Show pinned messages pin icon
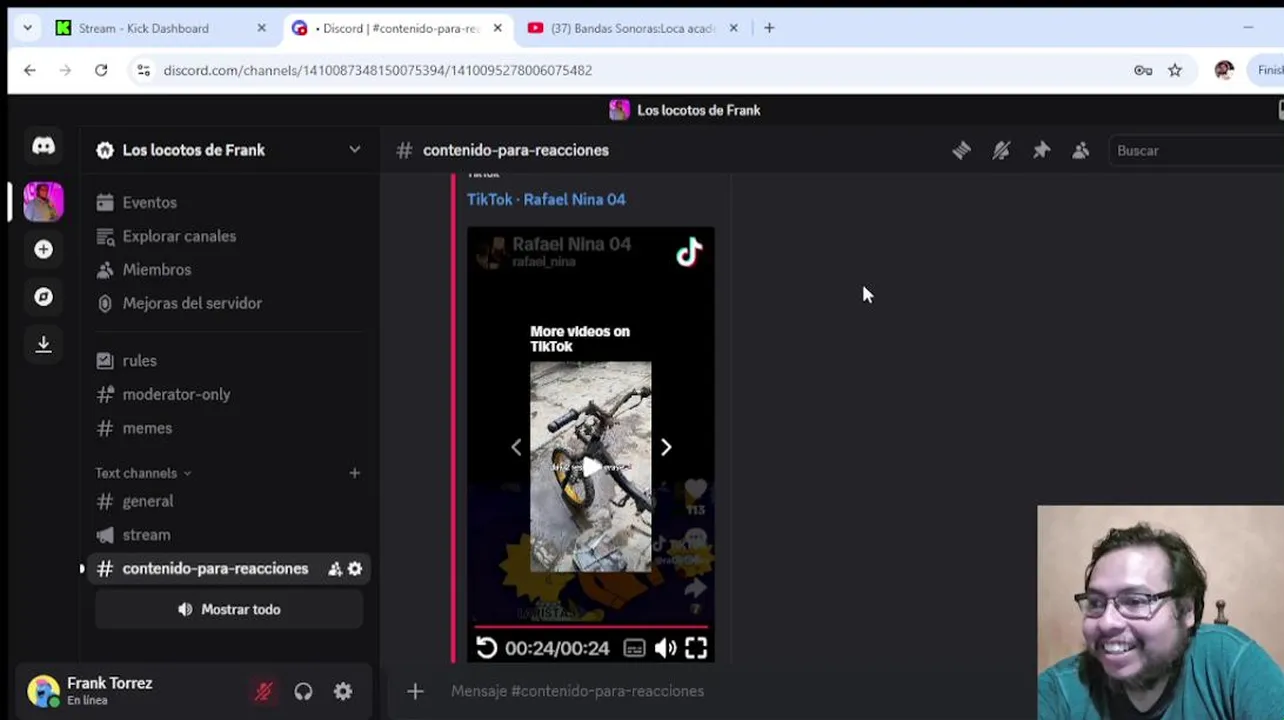Image resolution: width=1284 pixels, height=720 pixels. (x=1041, y=150)
